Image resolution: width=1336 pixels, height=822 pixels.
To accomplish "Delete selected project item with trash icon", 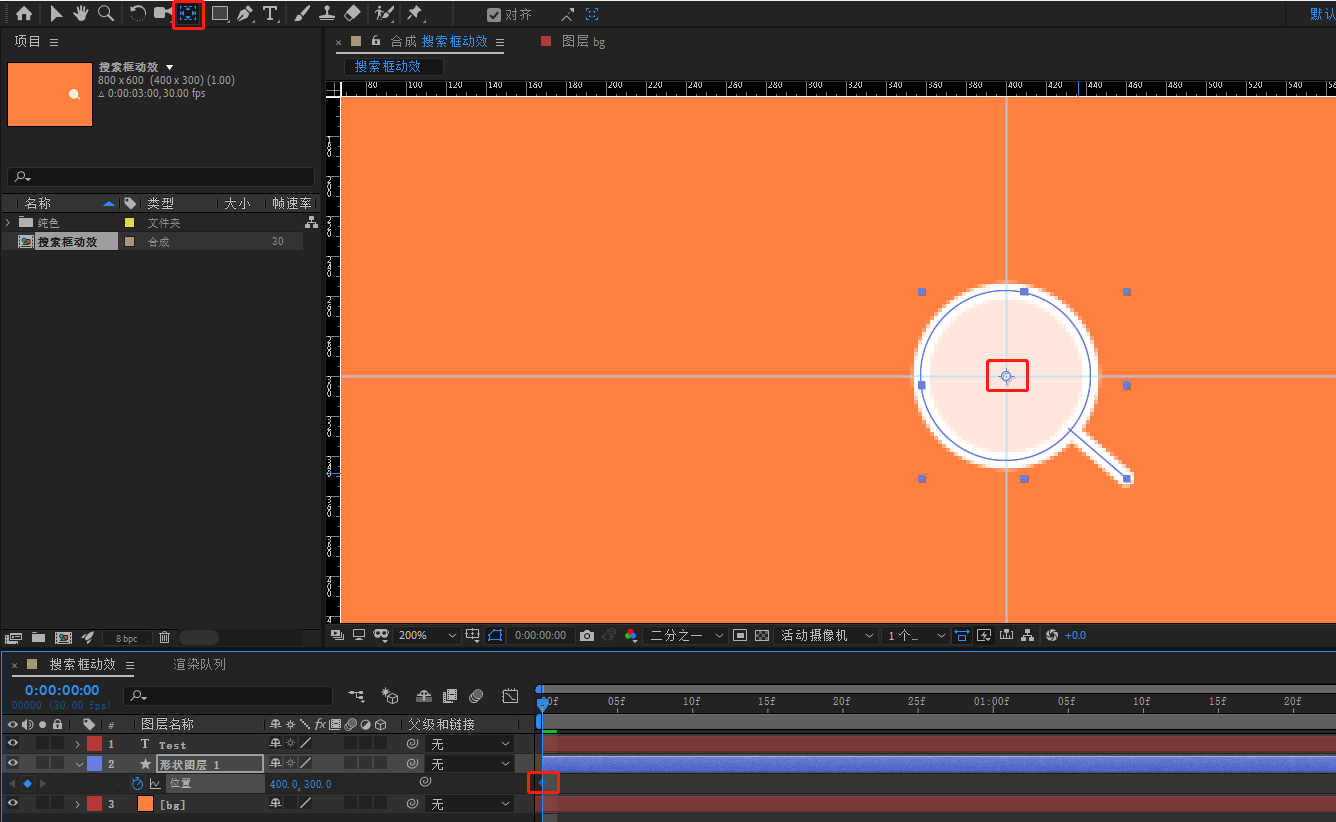I will click(x=165, y=637).
